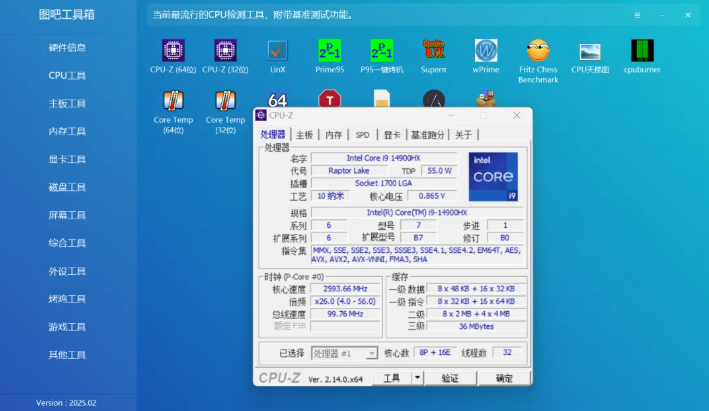Viewport: 709px width, 411px height.
Task: Open the 工具 button dropdown arrow
Action: point(417,378)
